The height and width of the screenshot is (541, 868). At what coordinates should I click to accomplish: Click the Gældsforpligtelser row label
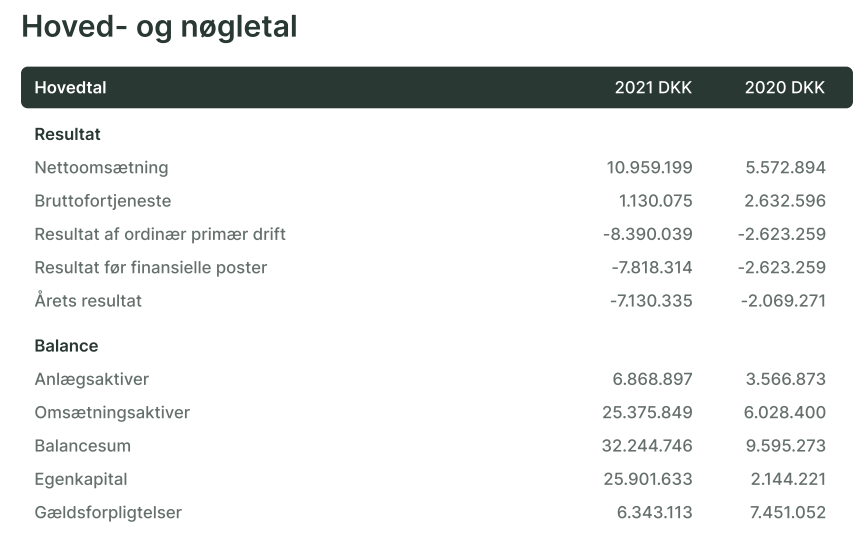[108, 512]
